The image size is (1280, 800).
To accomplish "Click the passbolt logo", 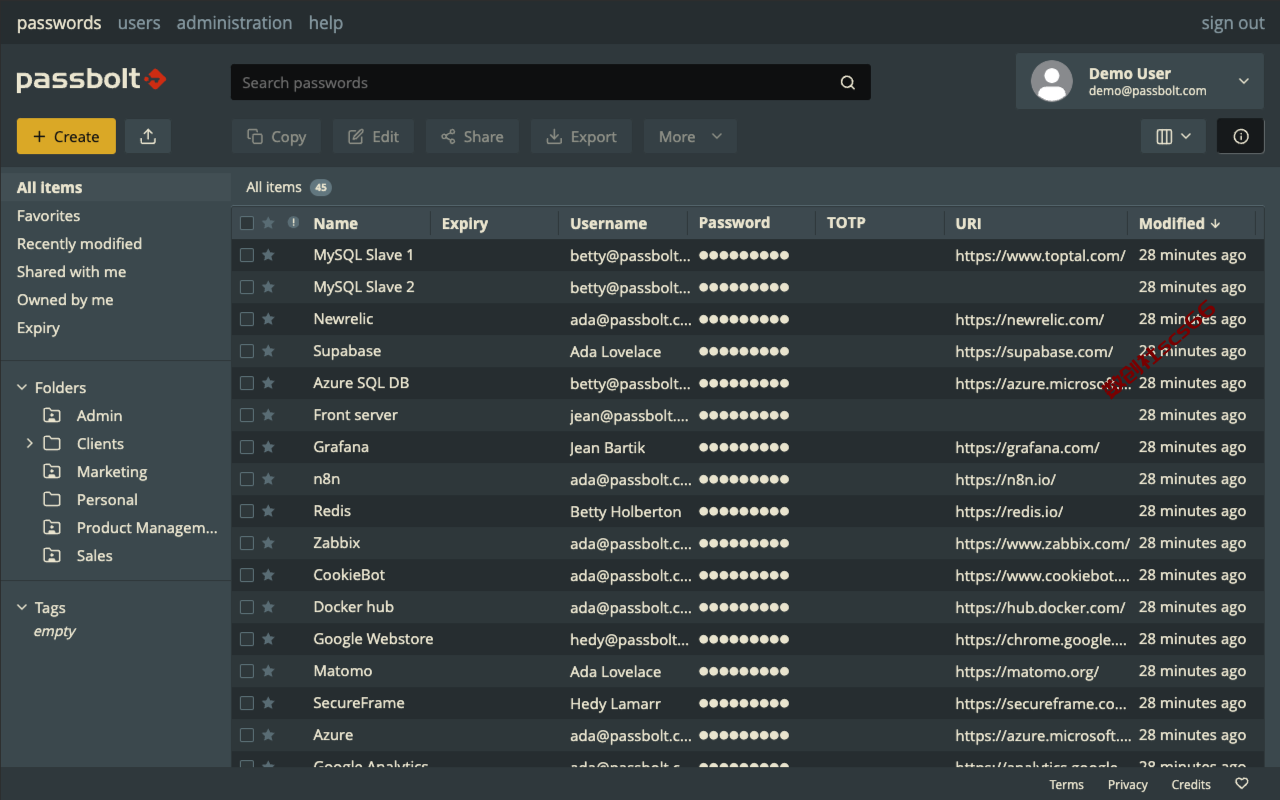I will 91,80.
